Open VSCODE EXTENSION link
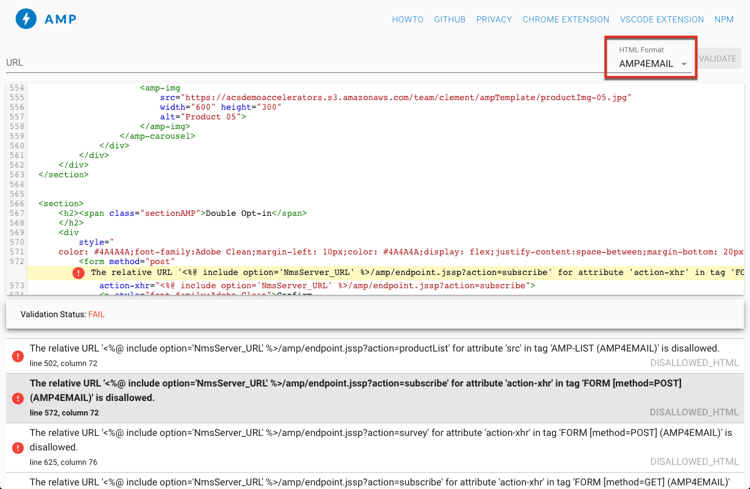The width and height of the screenshot is (750, 489). click(662, 20)
